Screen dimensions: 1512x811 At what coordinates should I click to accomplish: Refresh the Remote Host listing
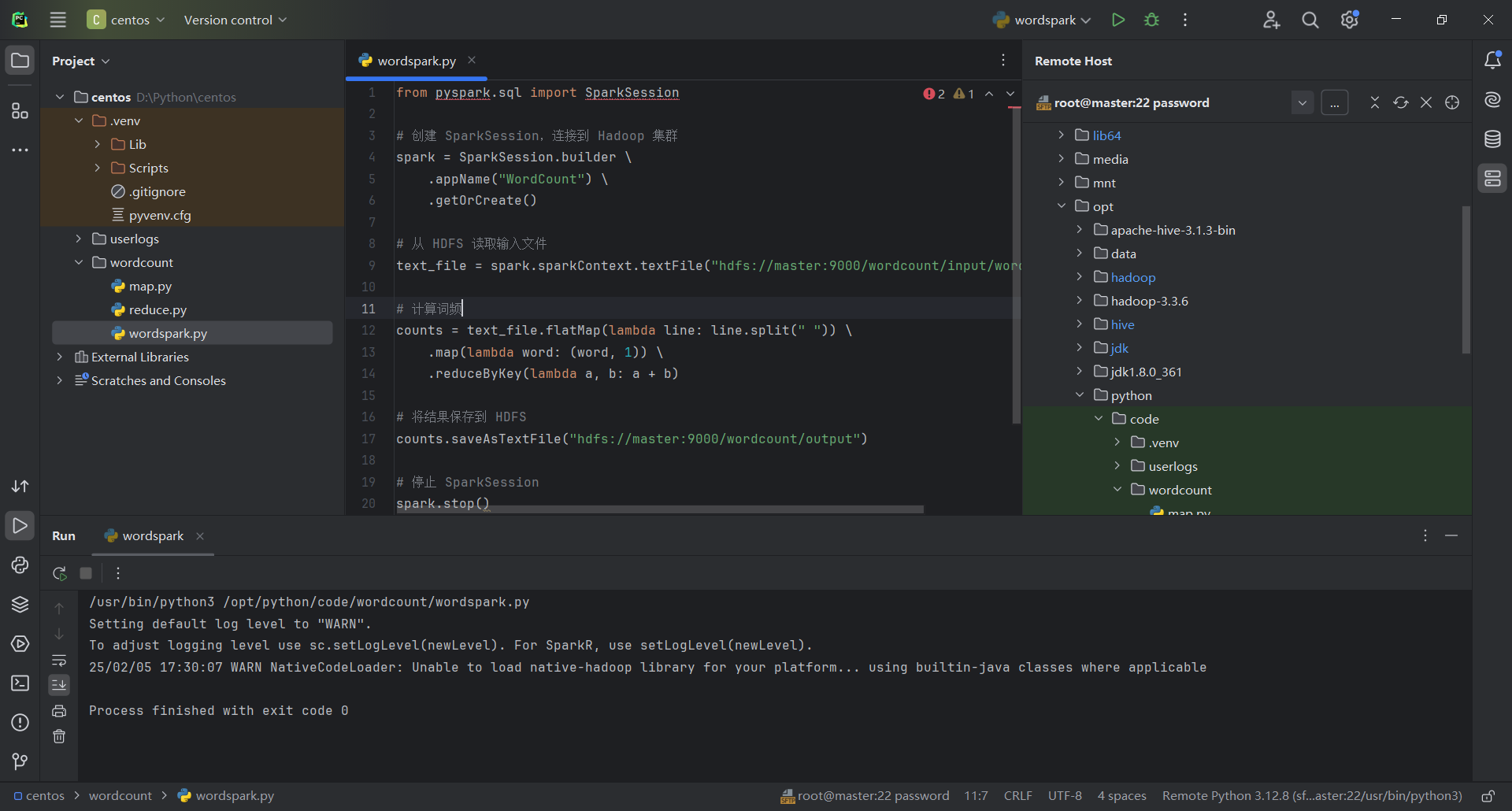pyautogui.click(x=1401, y=102)
